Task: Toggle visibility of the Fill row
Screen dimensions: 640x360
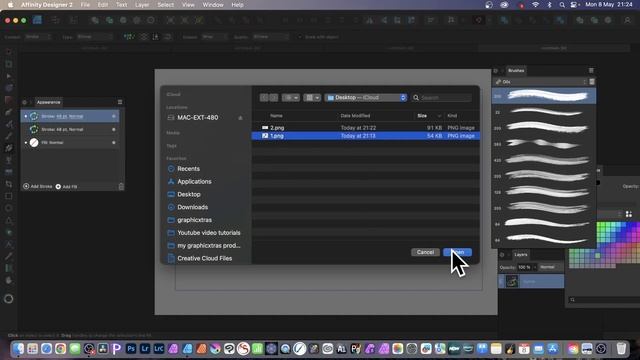Action: point(113,142)
